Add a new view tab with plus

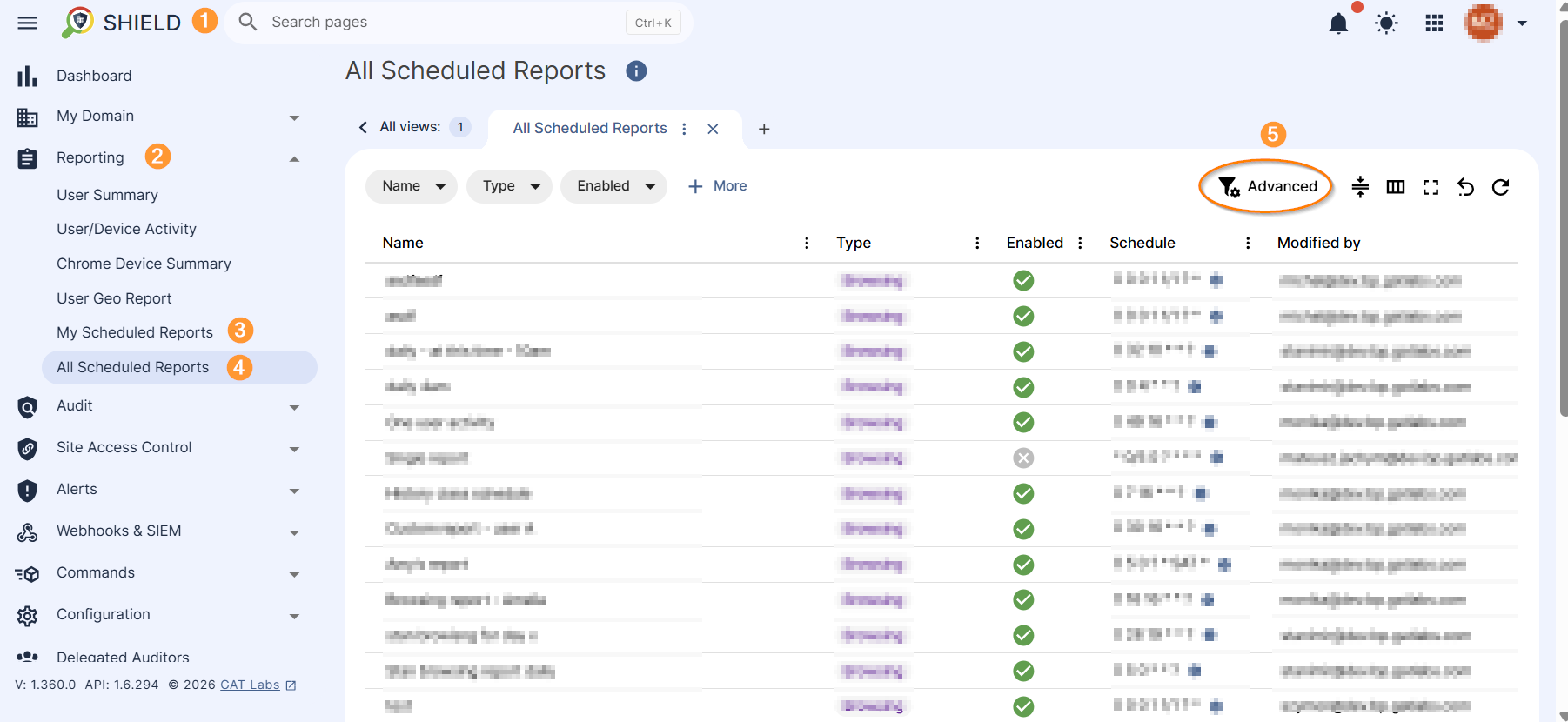coord(764,129)
